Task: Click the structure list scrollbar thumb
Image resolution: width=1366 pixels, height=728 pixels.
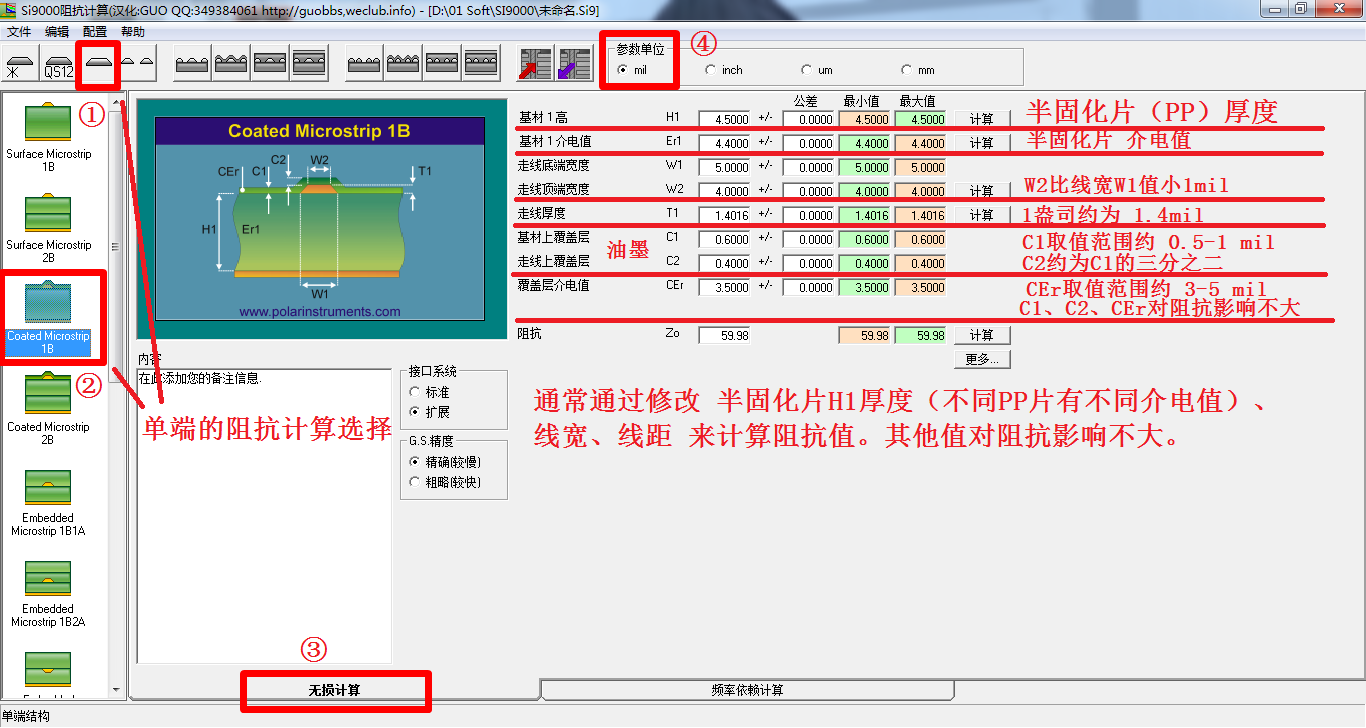Action: pyautogui.click(x=116, y=247)
